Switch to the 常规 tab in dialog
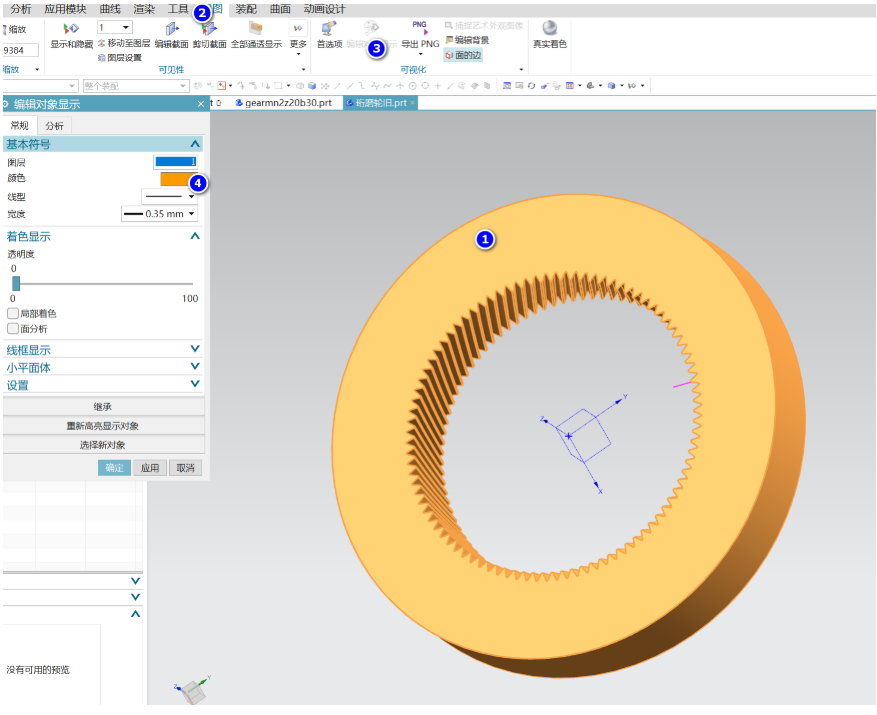Image resolution: width=877 pixels, height=715 pixels. pyautogui.click(x=20, y=125)
